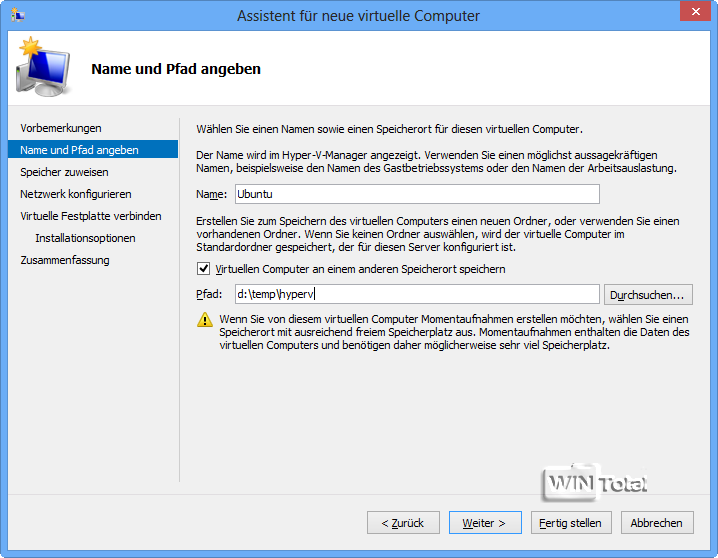Screen dimensions: 718x558
Task: Jump to the Zusammenfassung step
Action: tap(65, 260)
